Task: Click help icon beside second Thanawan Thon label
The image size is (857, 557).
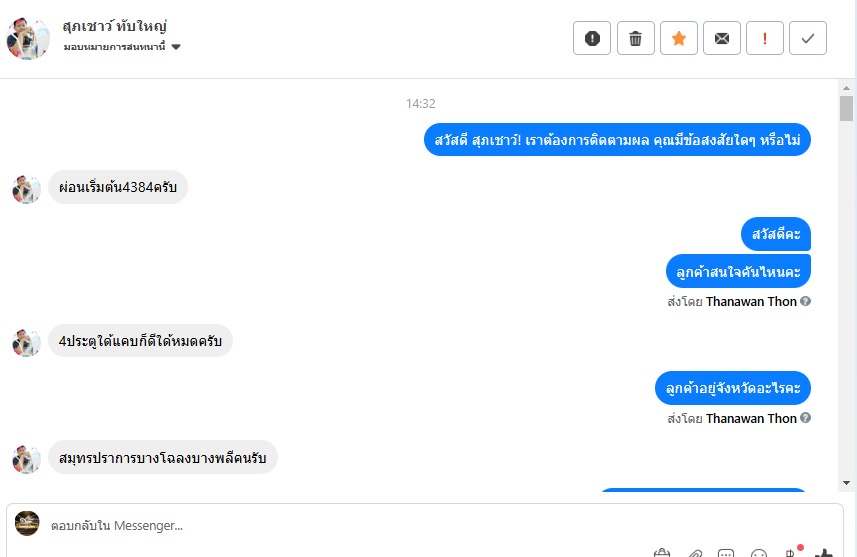Action: (x=806, y=418)
